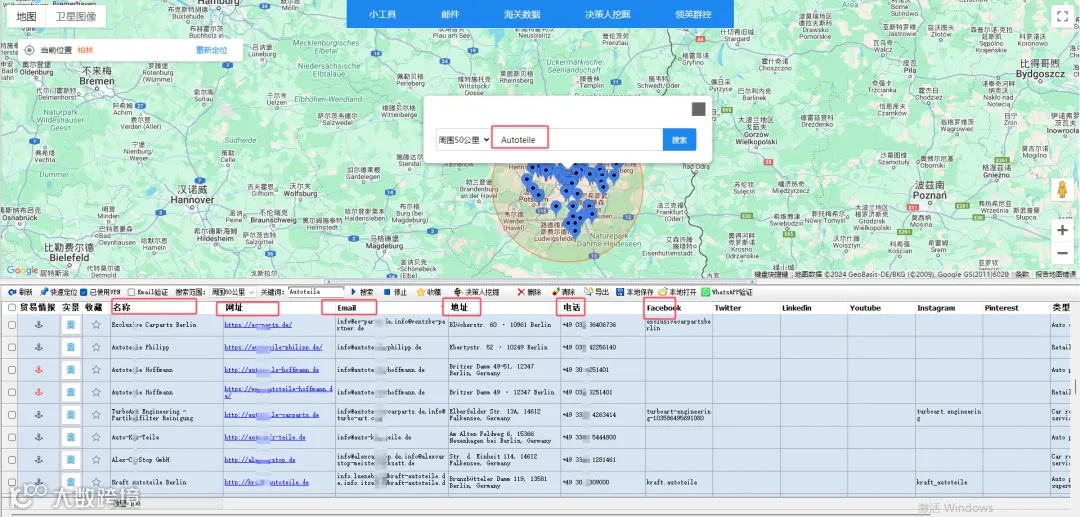Click anchor icon for TurboArt Engineering row
Viewport: 1080px width, 517px height.
39,414
